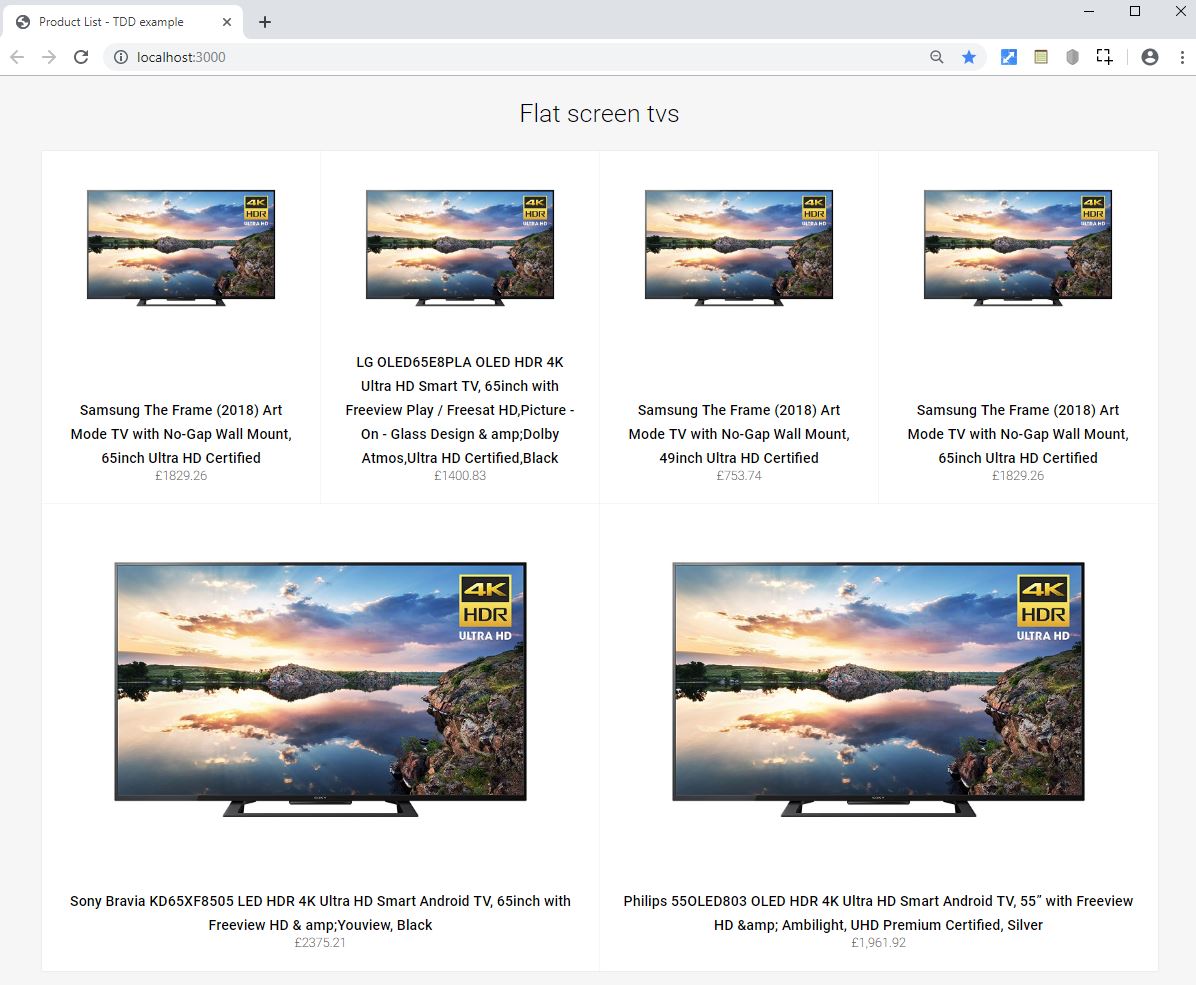Reload the current page

tap(81, 57)
